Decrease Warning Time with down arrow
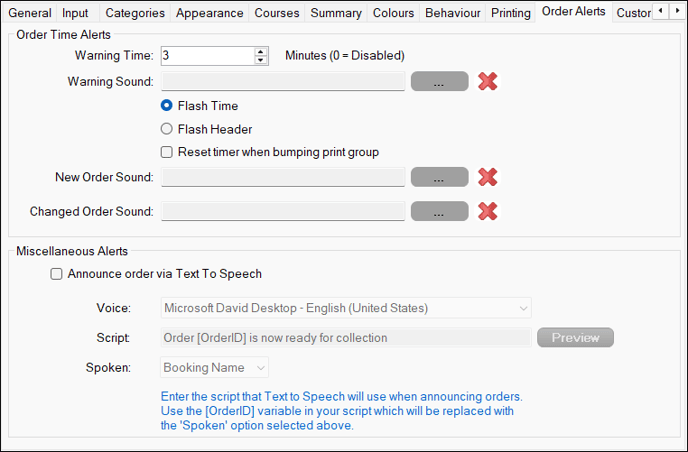The image size is (688, 452). [261, 60]
